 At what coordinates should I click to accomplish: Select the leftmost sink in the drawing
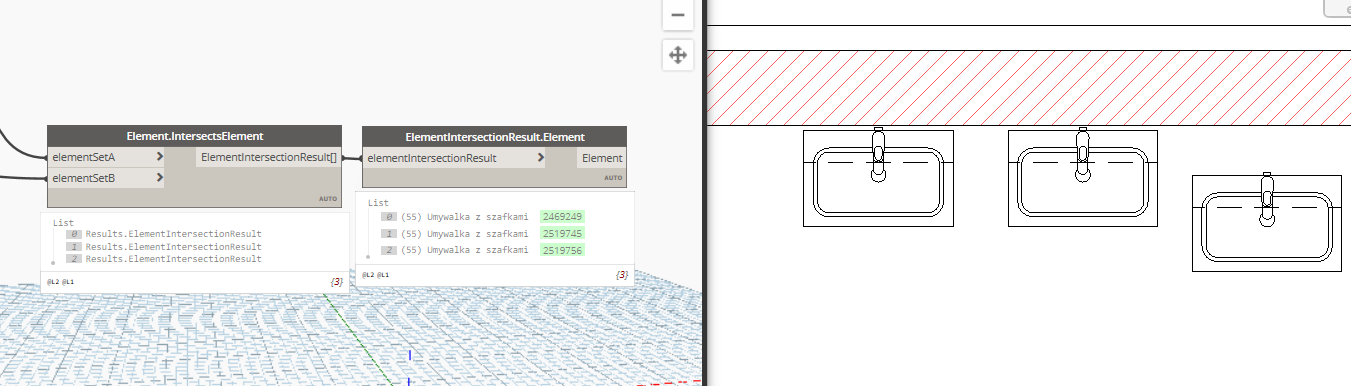pos(878,178)
